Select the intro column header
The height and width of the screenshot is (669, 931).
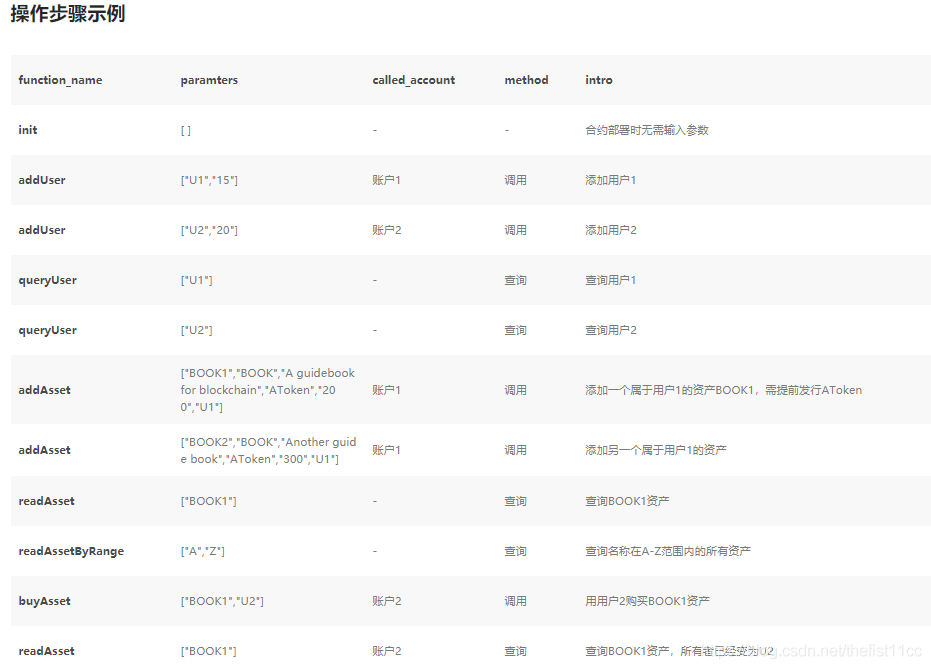coord(598,80)
